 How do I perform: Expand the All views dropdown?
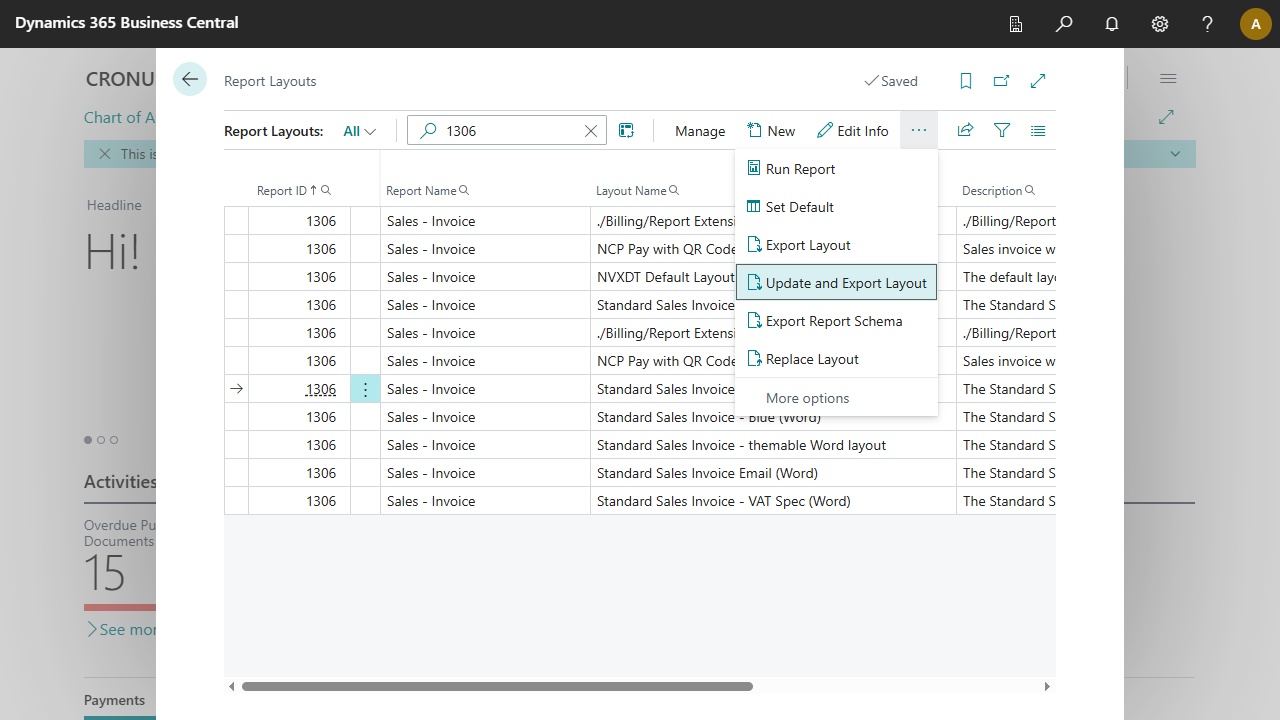tap(360, 131)
